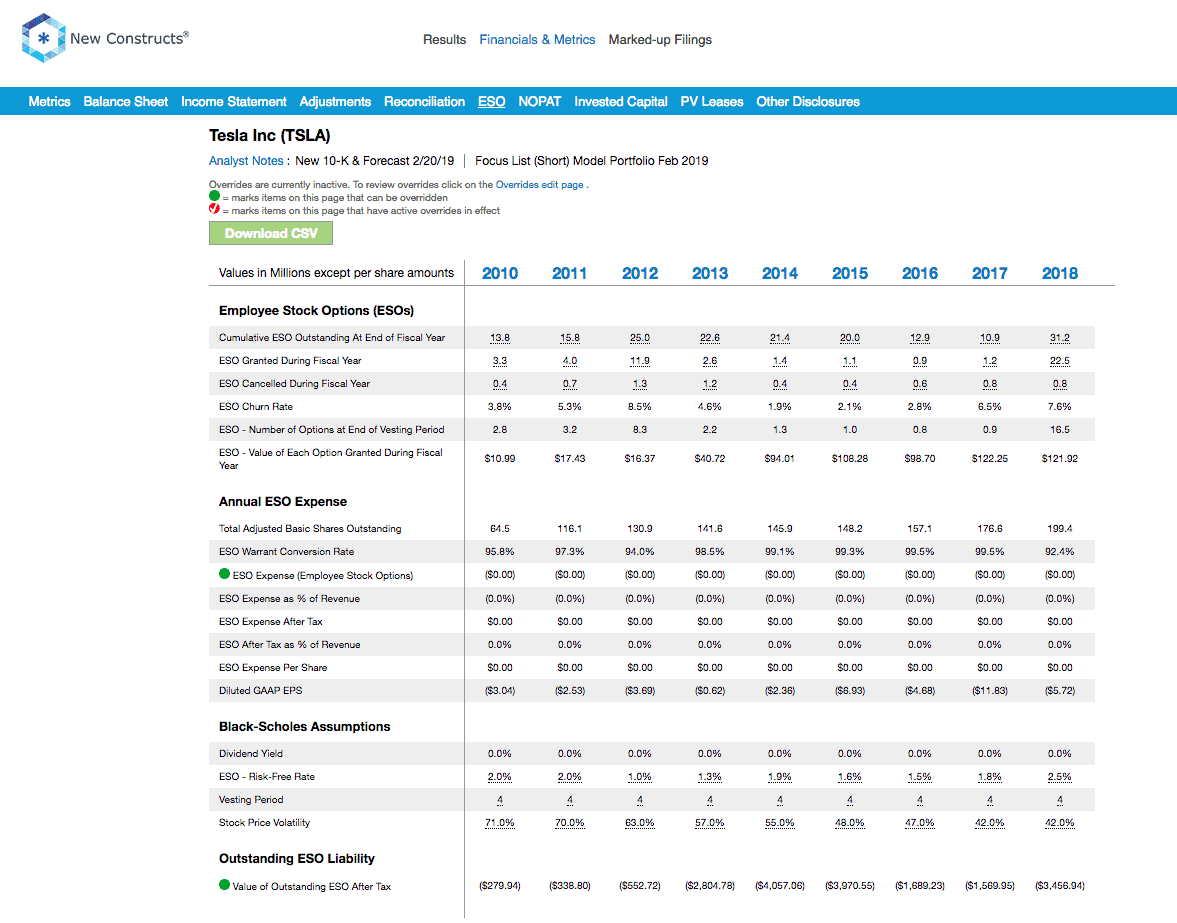The image size is (1177, 923).
Task: Click 2018 ESO Warrant Conversion Rate 92.4%
Action: point(1060,552)
